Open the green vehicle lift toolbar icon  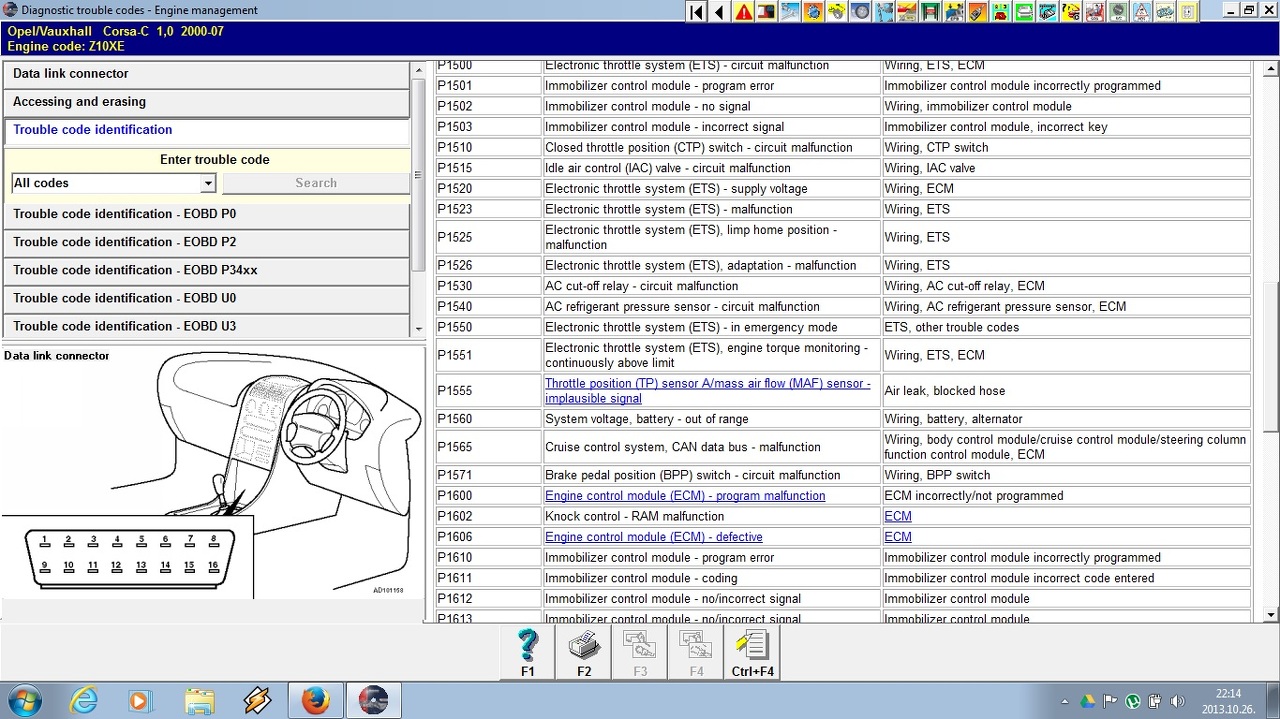pos(931,12)
